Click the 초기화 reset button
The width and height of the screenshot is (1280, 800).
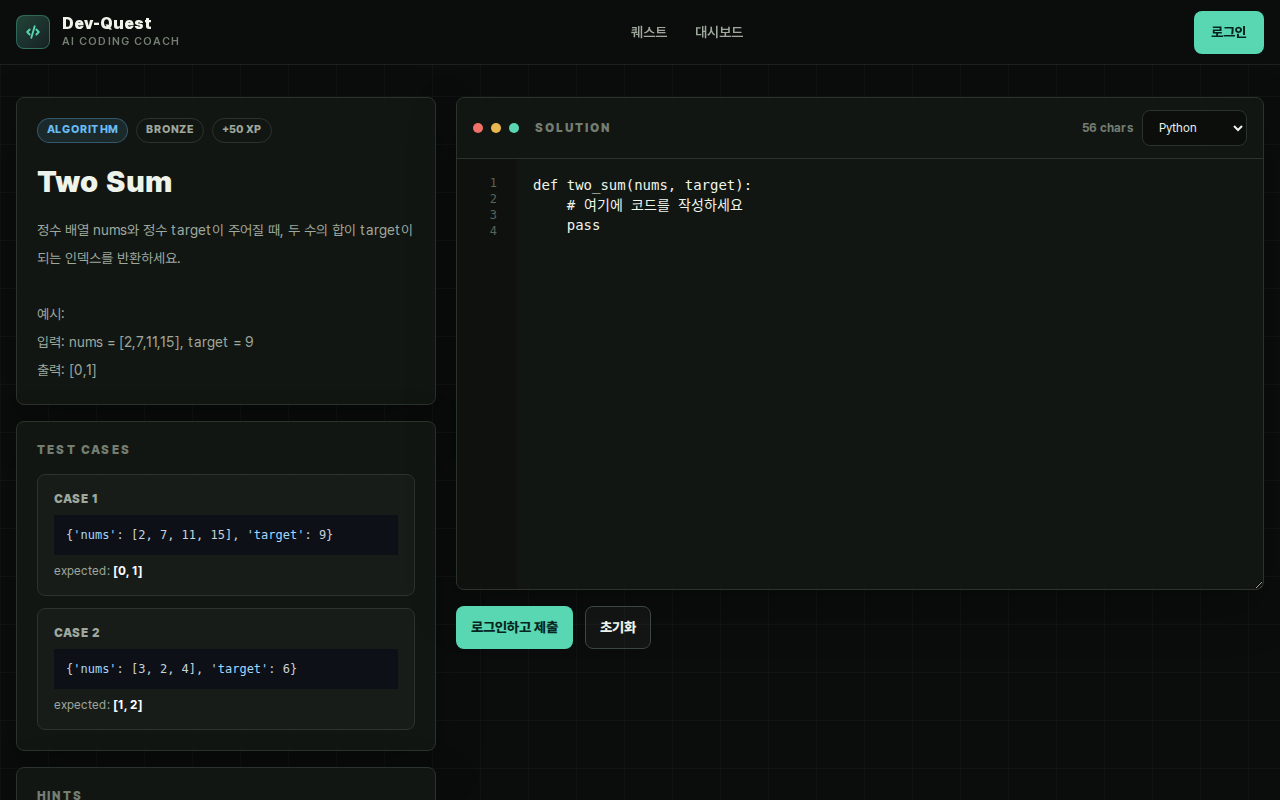click(618, 627)
